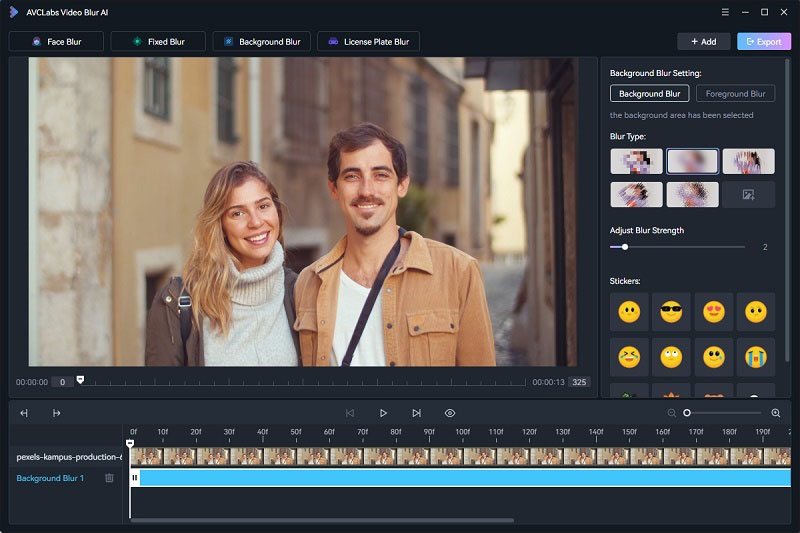Add a custom image blur type

(748, 194)
